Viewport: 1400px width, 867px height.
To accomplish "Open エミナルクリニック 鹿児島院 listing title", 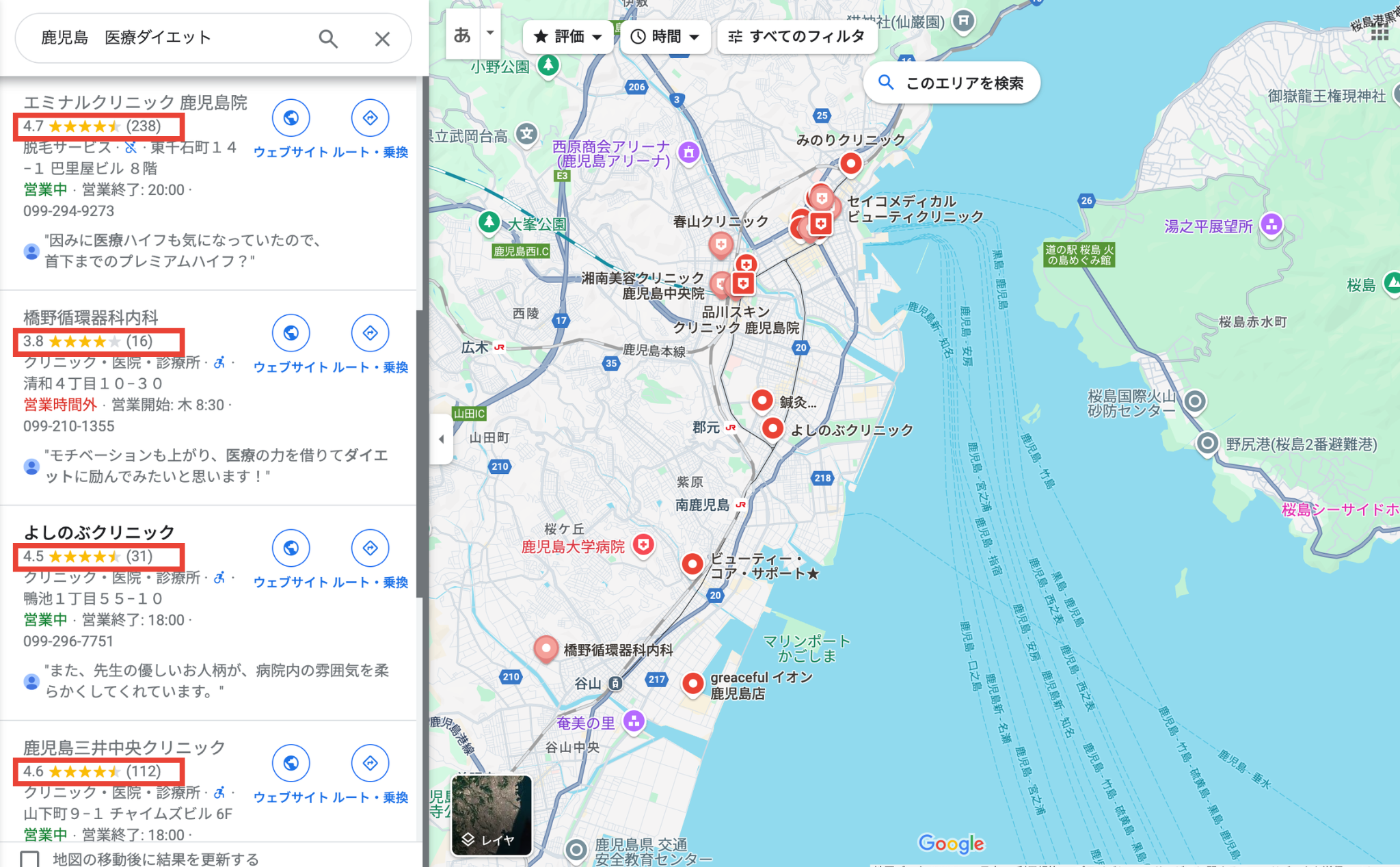I will coord(135,103).
